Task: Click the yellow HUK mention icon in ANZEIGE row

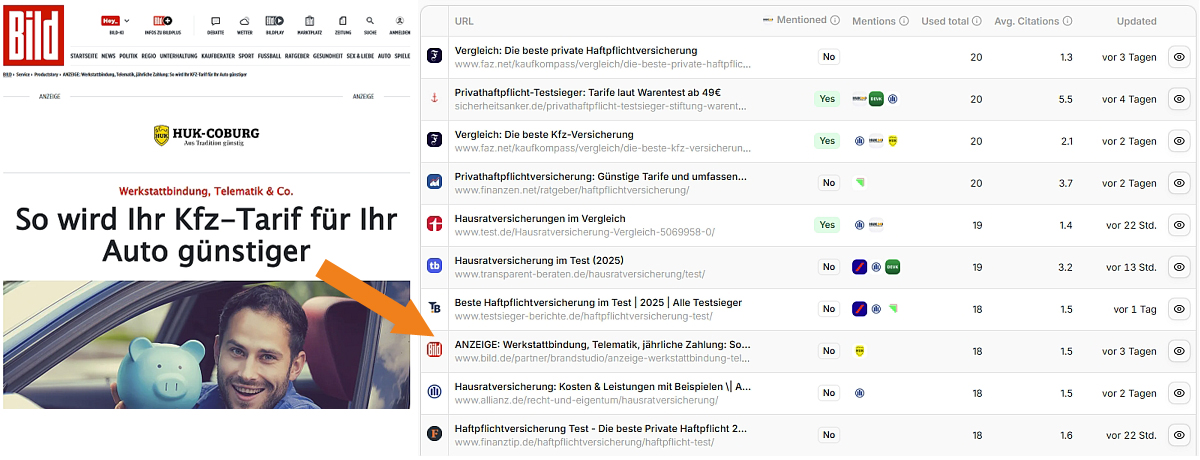Action: 860,351
